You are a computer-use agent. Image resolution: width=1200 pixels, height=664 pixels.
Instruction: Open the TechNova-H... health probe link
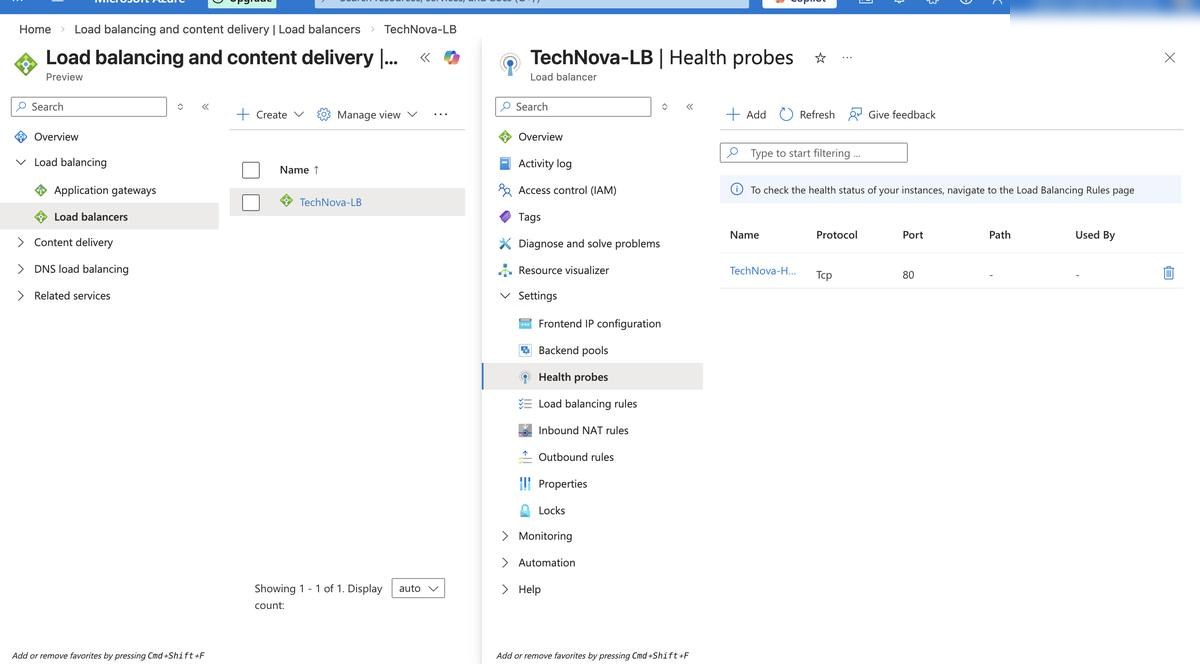[763, 270]
